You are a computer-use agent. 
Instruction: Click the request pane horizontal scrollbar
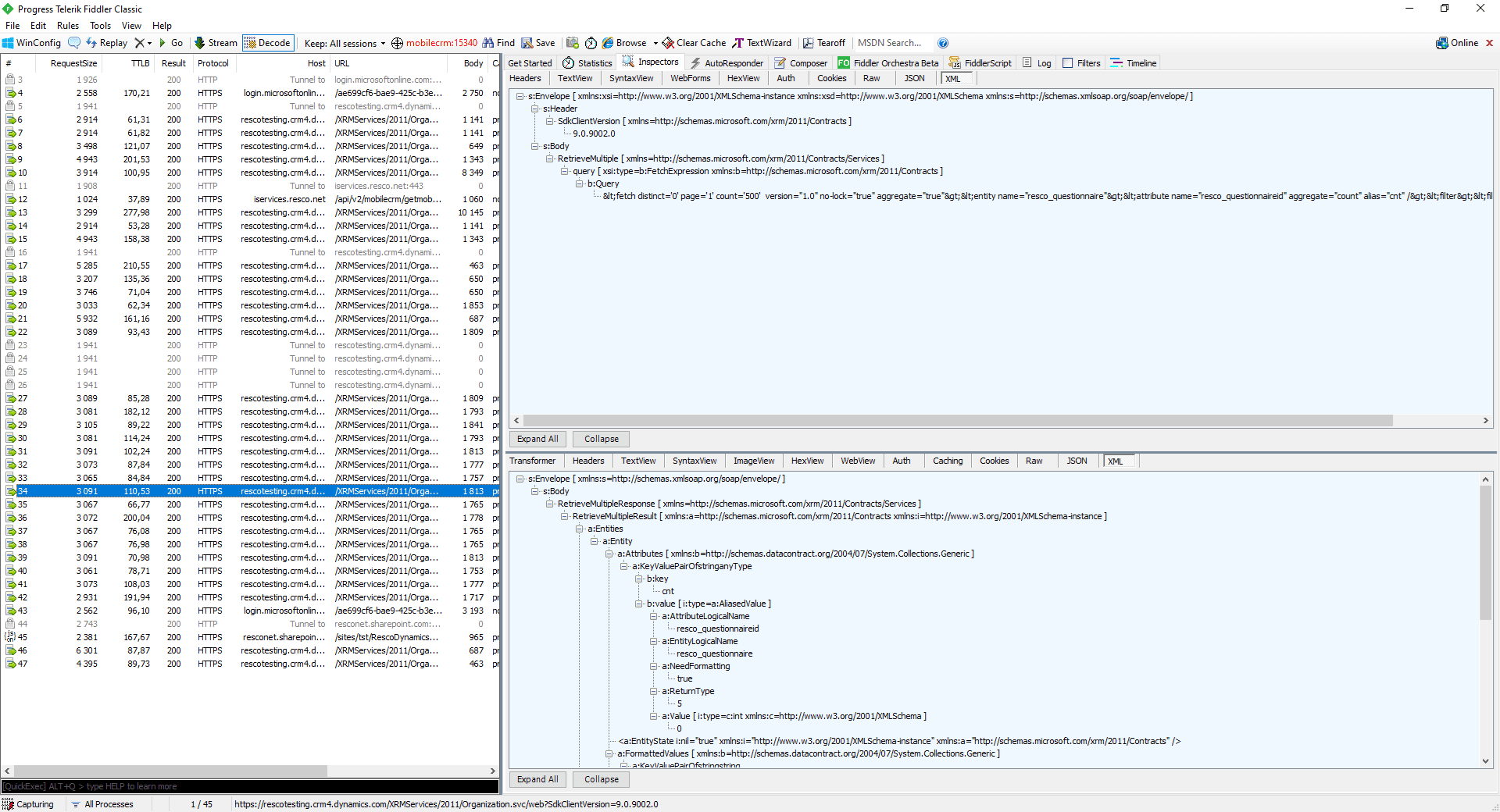click(x=957, y=421)
